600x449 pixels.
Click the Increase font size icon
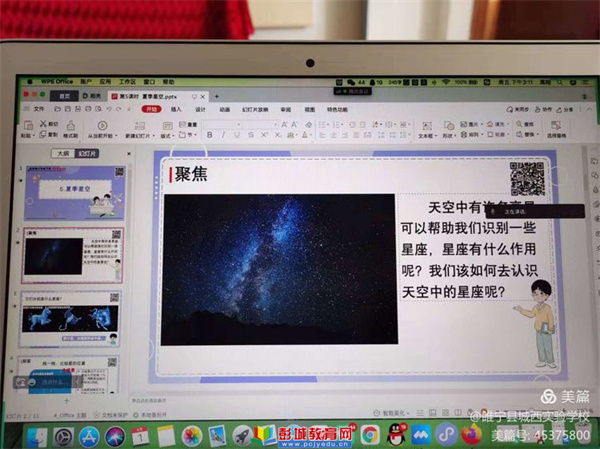(284, 124)
